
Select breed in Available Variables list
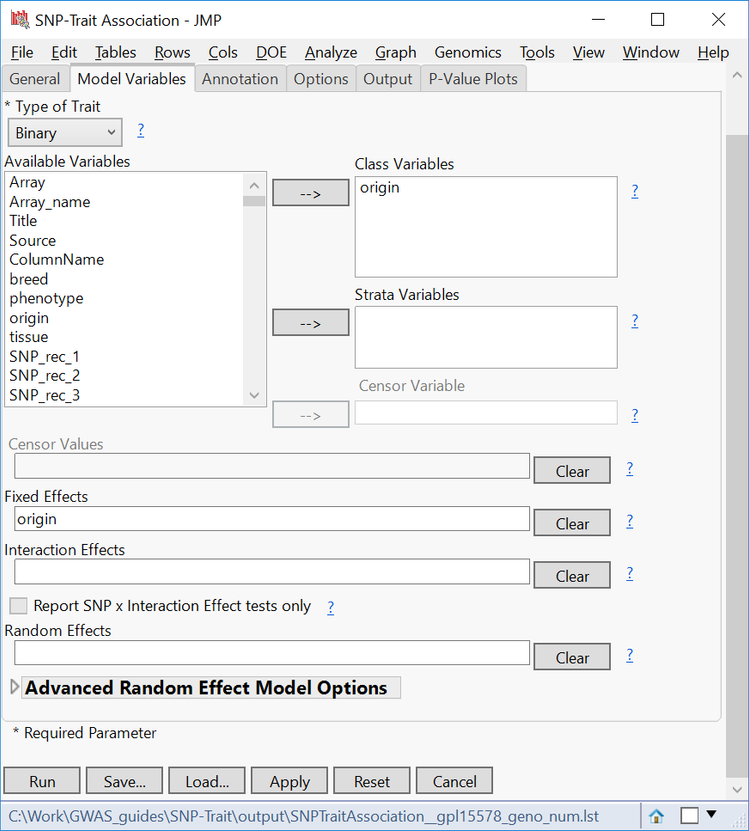click(x=29, y=279)
